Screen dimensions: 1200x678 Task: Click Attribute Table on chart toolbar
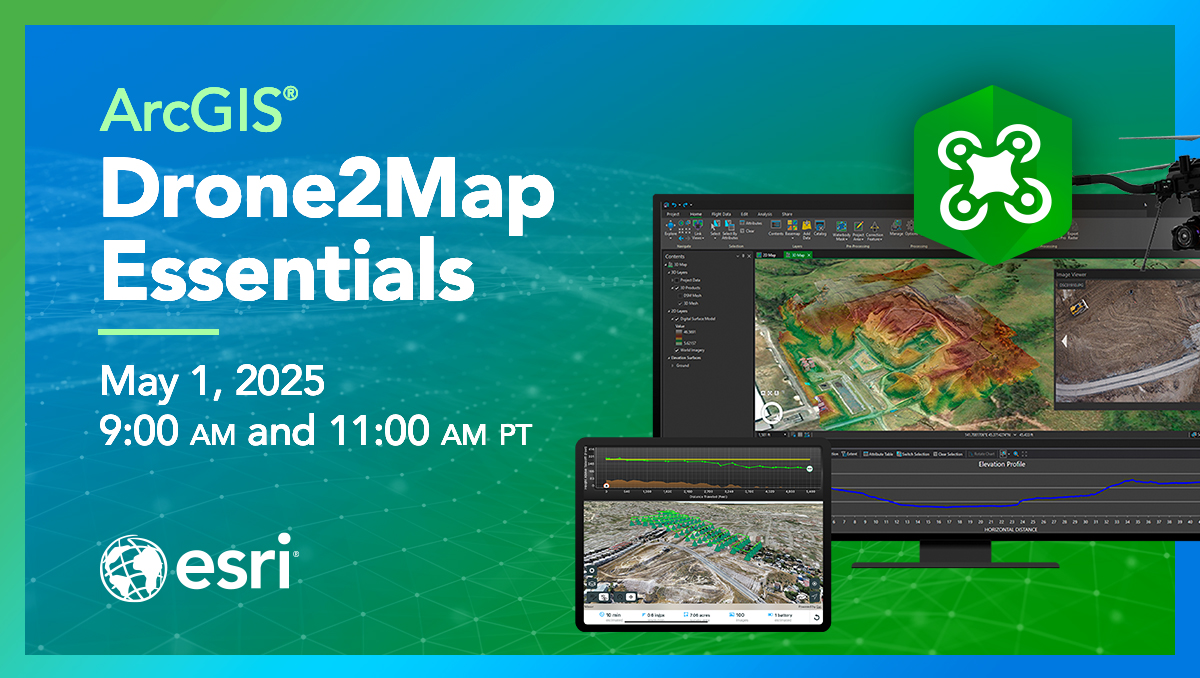pos(878,454)
